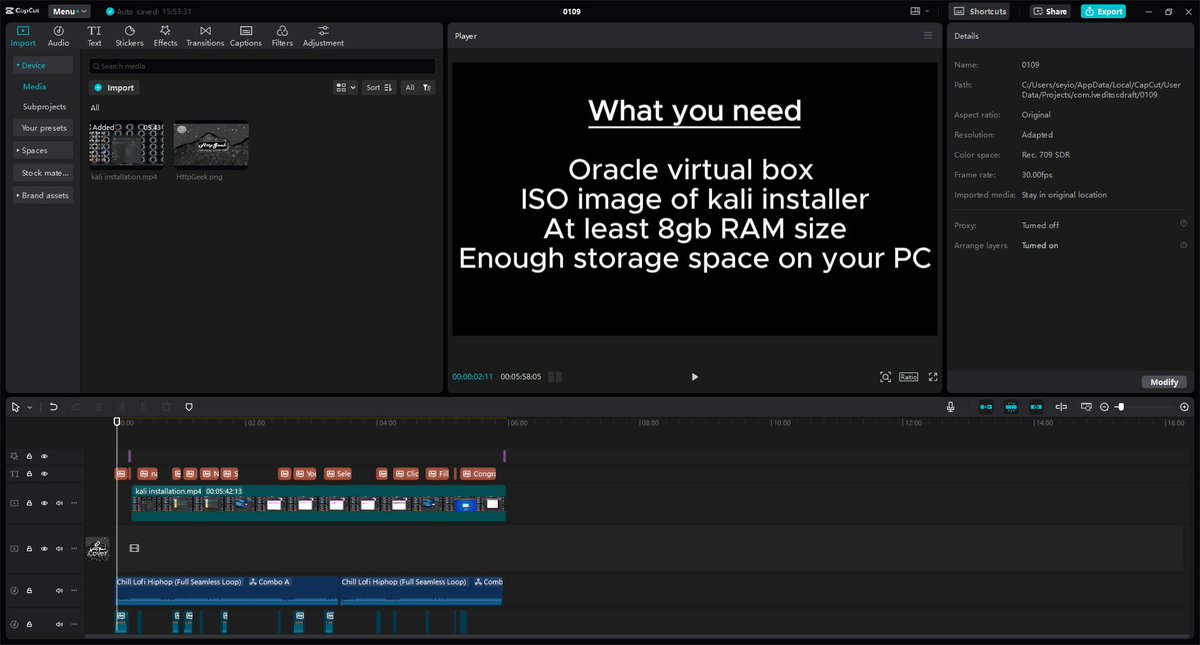Viewport: 1200px width, 645px height.
Task: Toggle auto snapping
Action: tap(1011, 407)
